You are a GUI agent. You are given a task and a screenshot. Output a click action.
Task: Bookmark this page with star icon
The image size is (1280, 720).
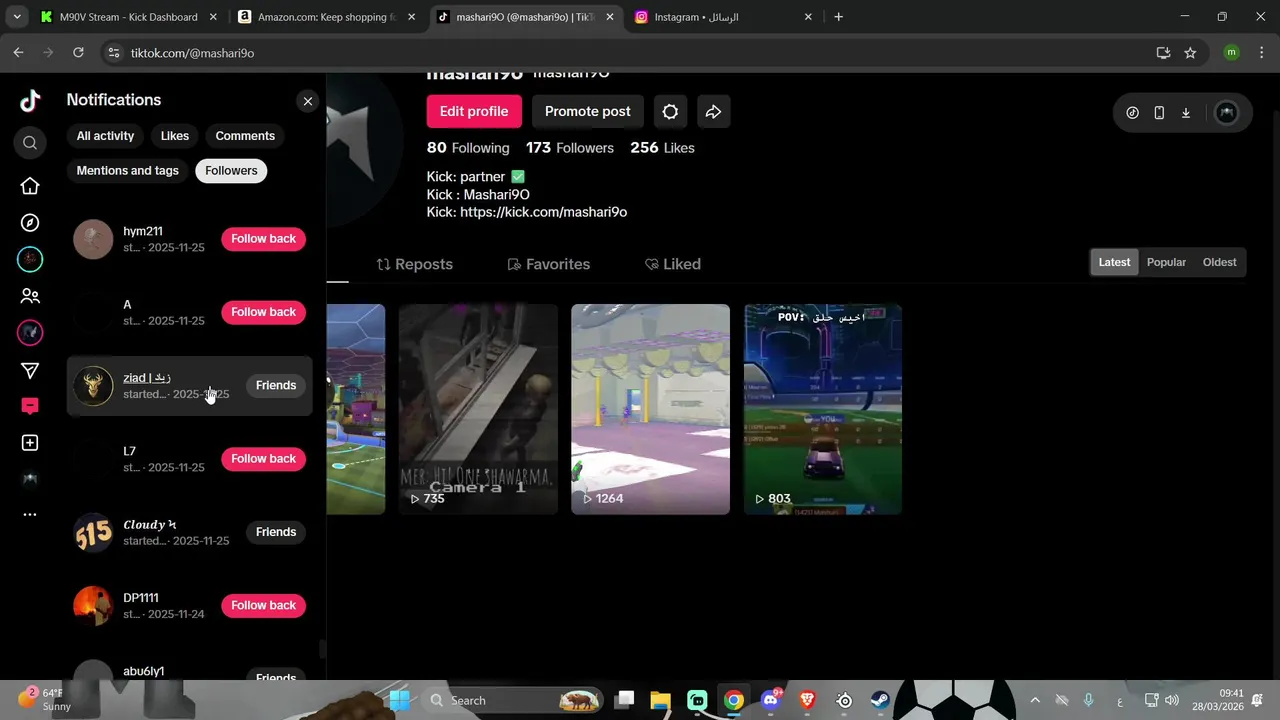[x=1190, y=53]
